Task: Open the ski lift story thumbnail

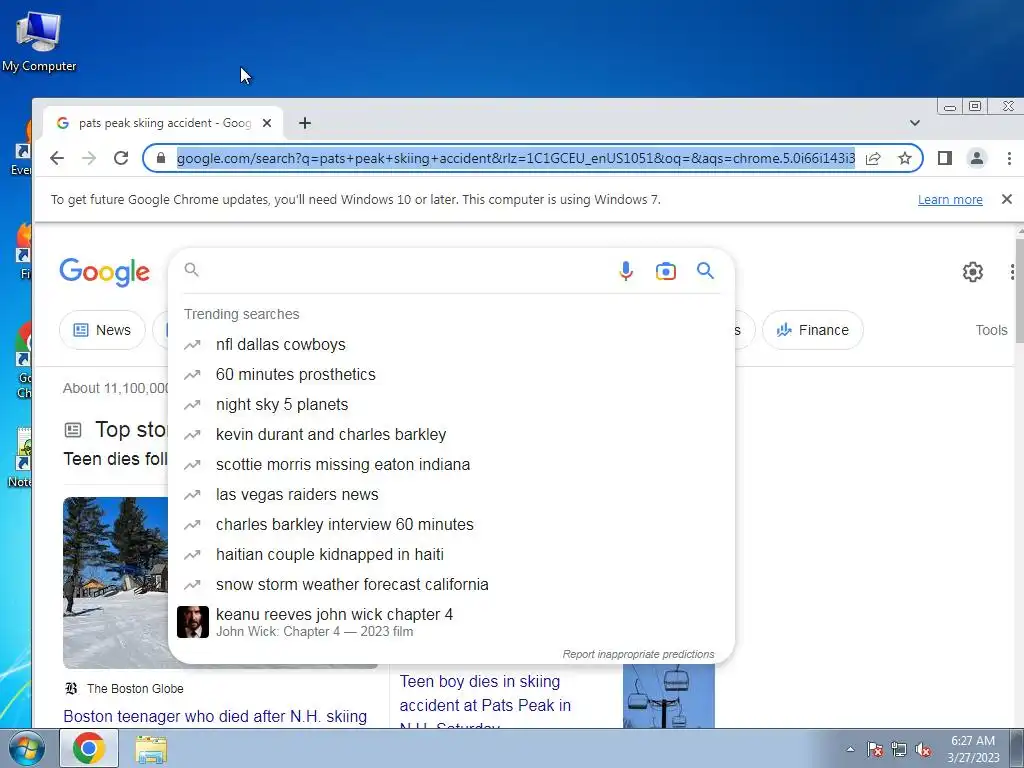Action: (x=669, y=696)
